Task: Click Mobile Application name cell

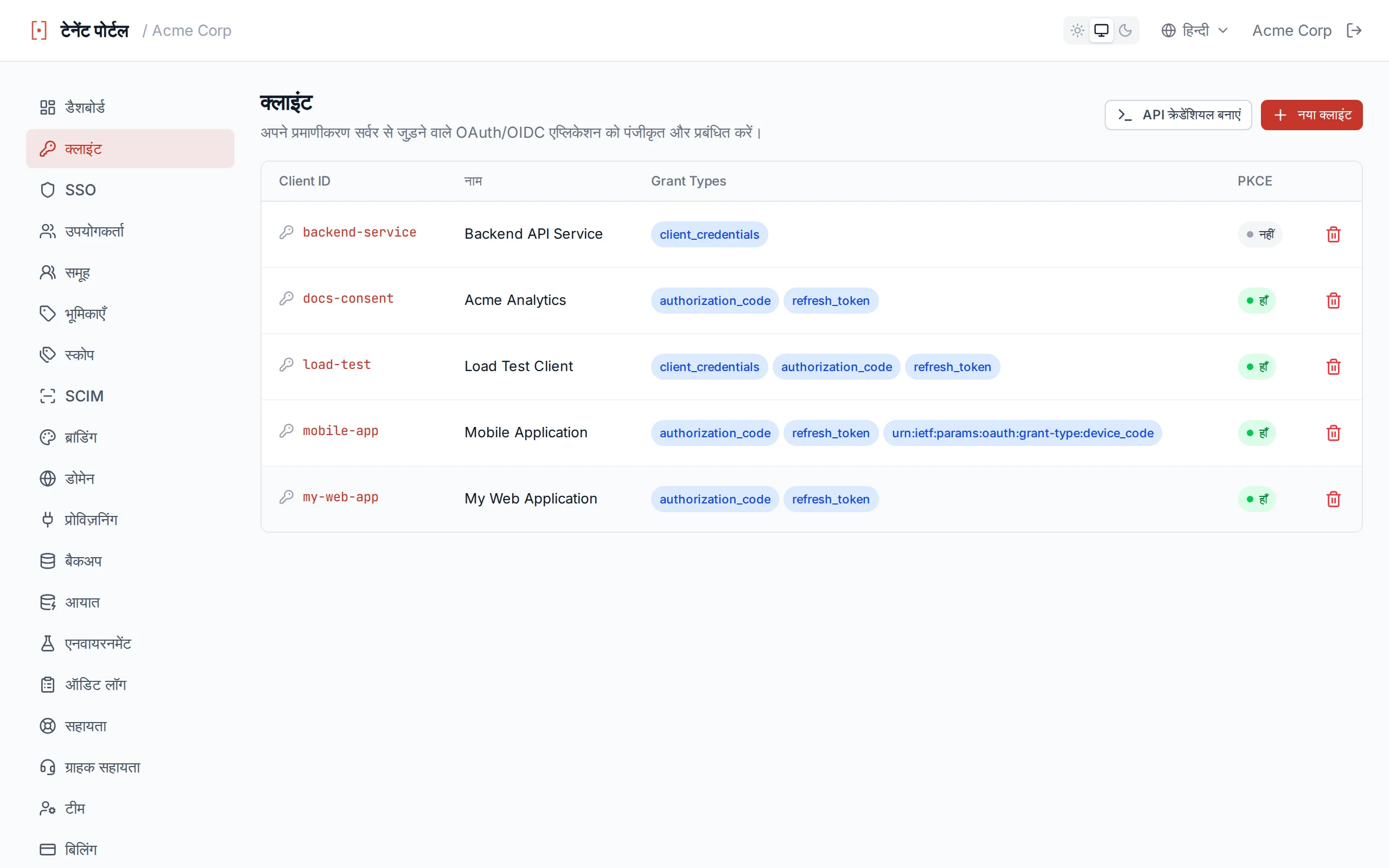Action: (526, 432)
